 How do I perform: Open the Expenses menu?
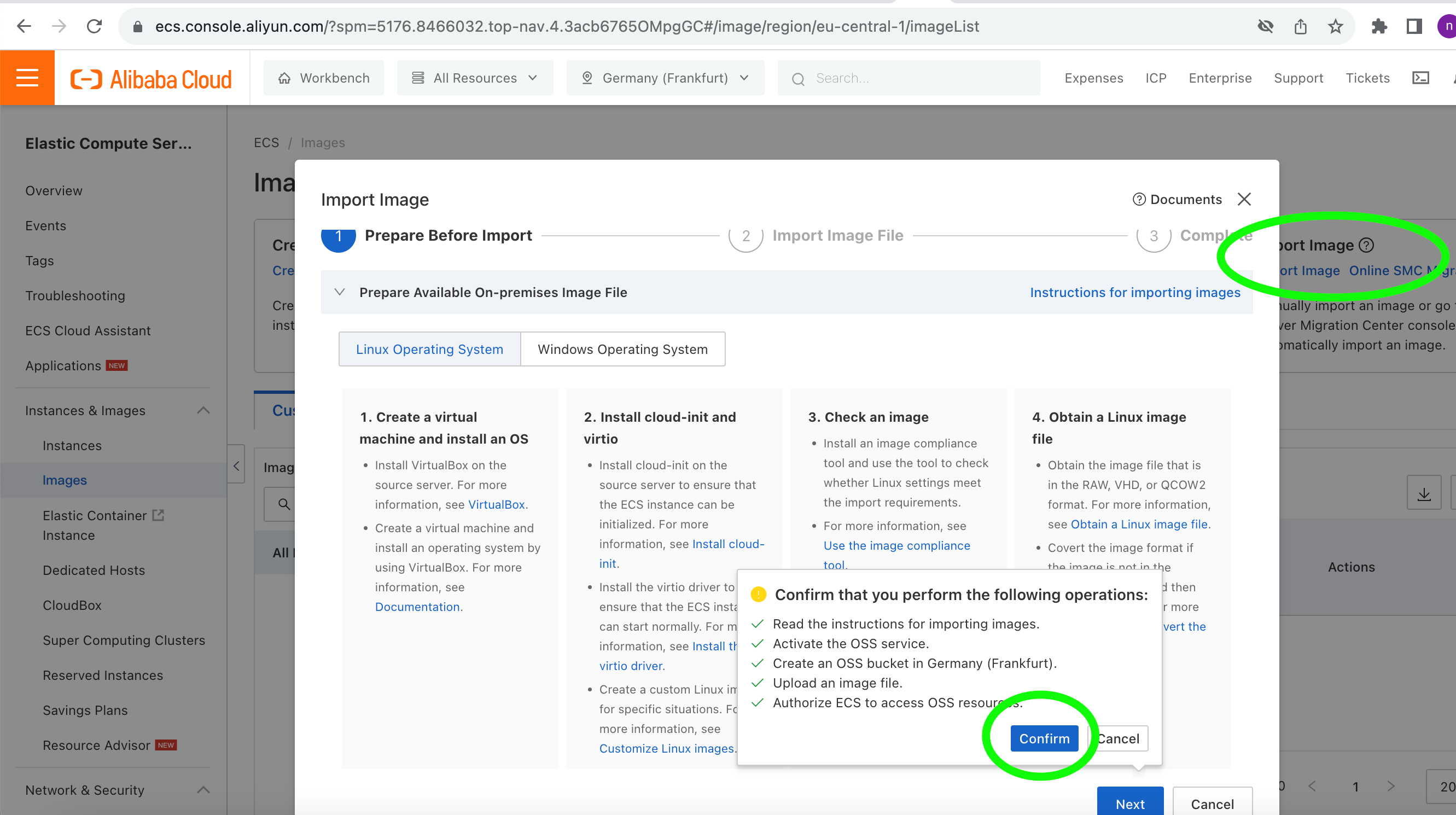(1093, 78)
